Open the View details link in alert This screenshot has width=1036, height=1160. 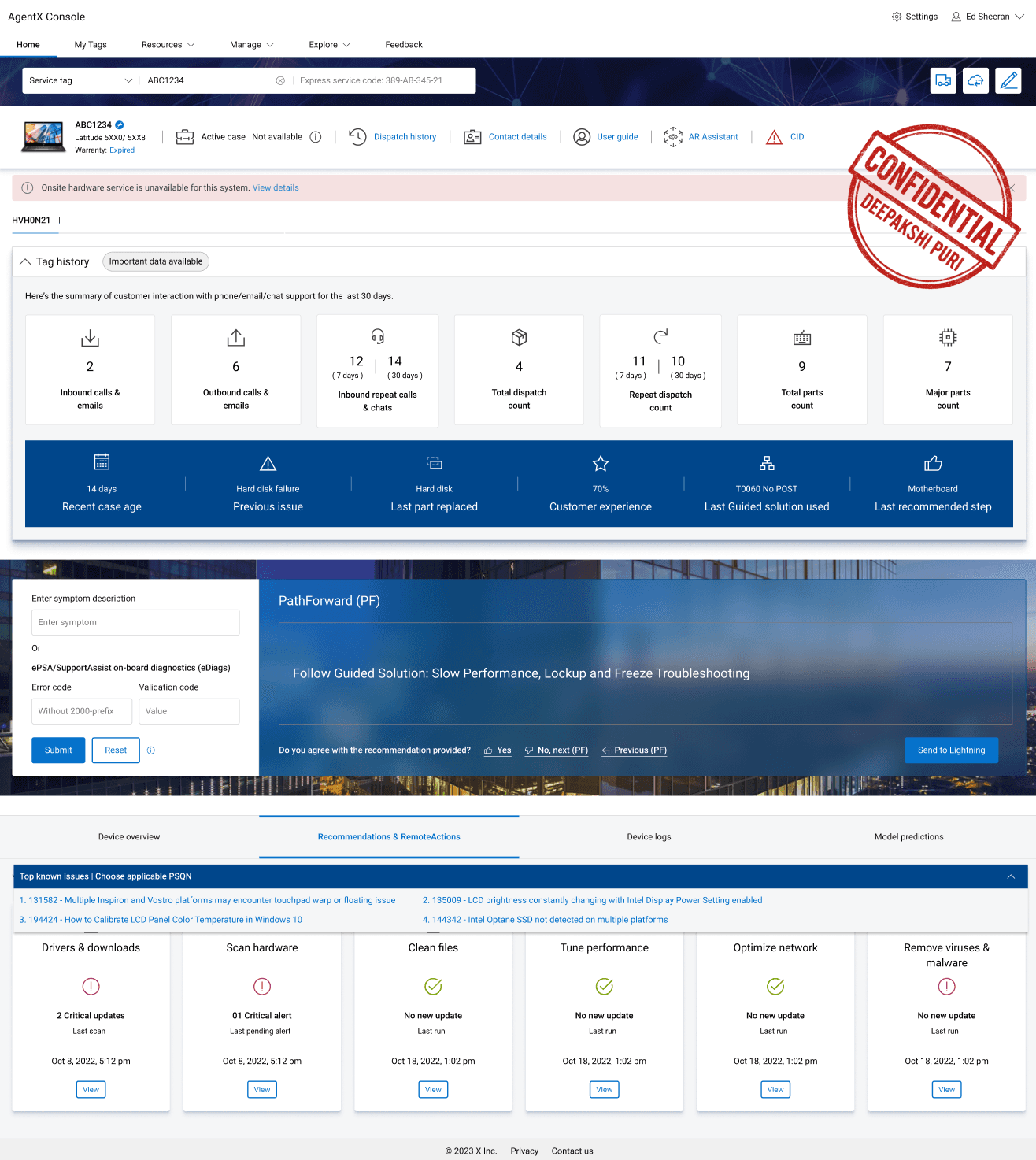pyautogui.click(x=276, y=188)
